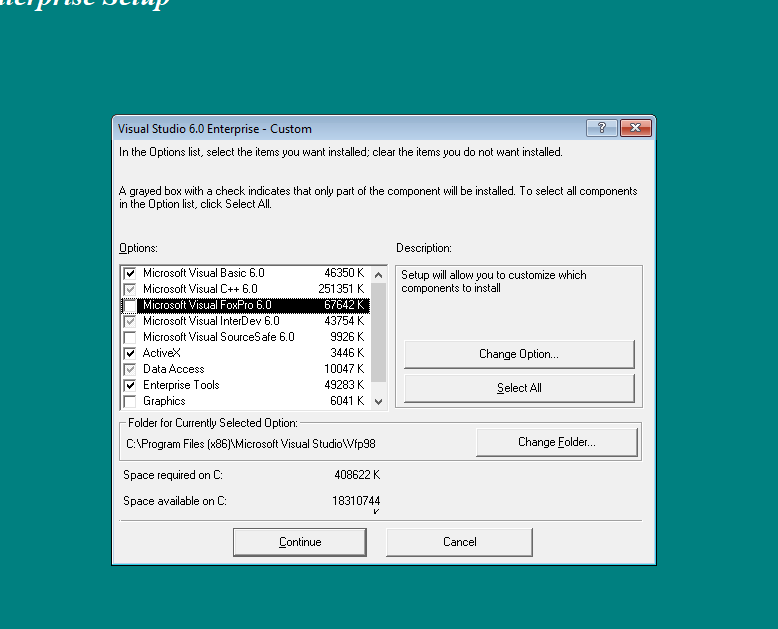Select the Microsoft Visual C++ 6.0 row label
This screenshot has height=629, width=778.
200,289
